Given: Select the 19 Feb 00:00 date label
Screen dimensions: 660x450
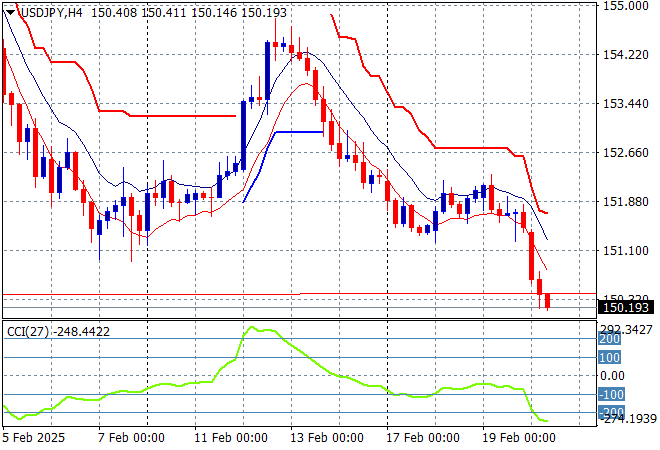Looking at the screenshot, I should (x=517, y=437).
